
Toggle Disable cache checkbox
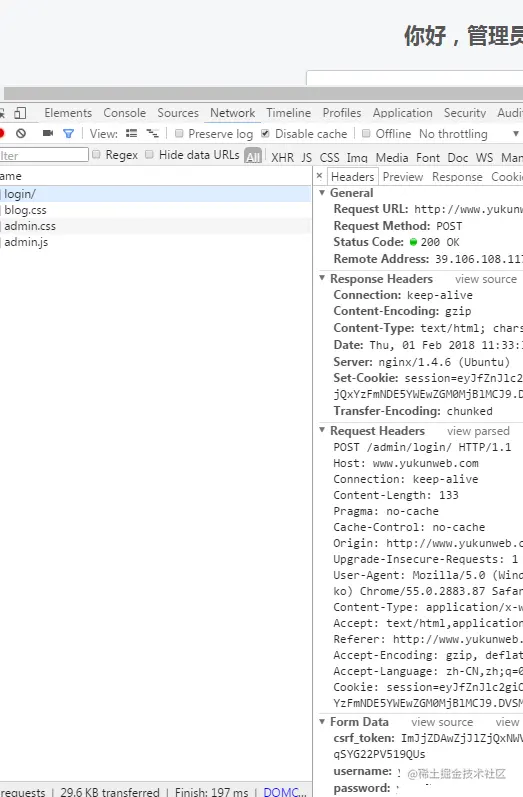[265, 134]
